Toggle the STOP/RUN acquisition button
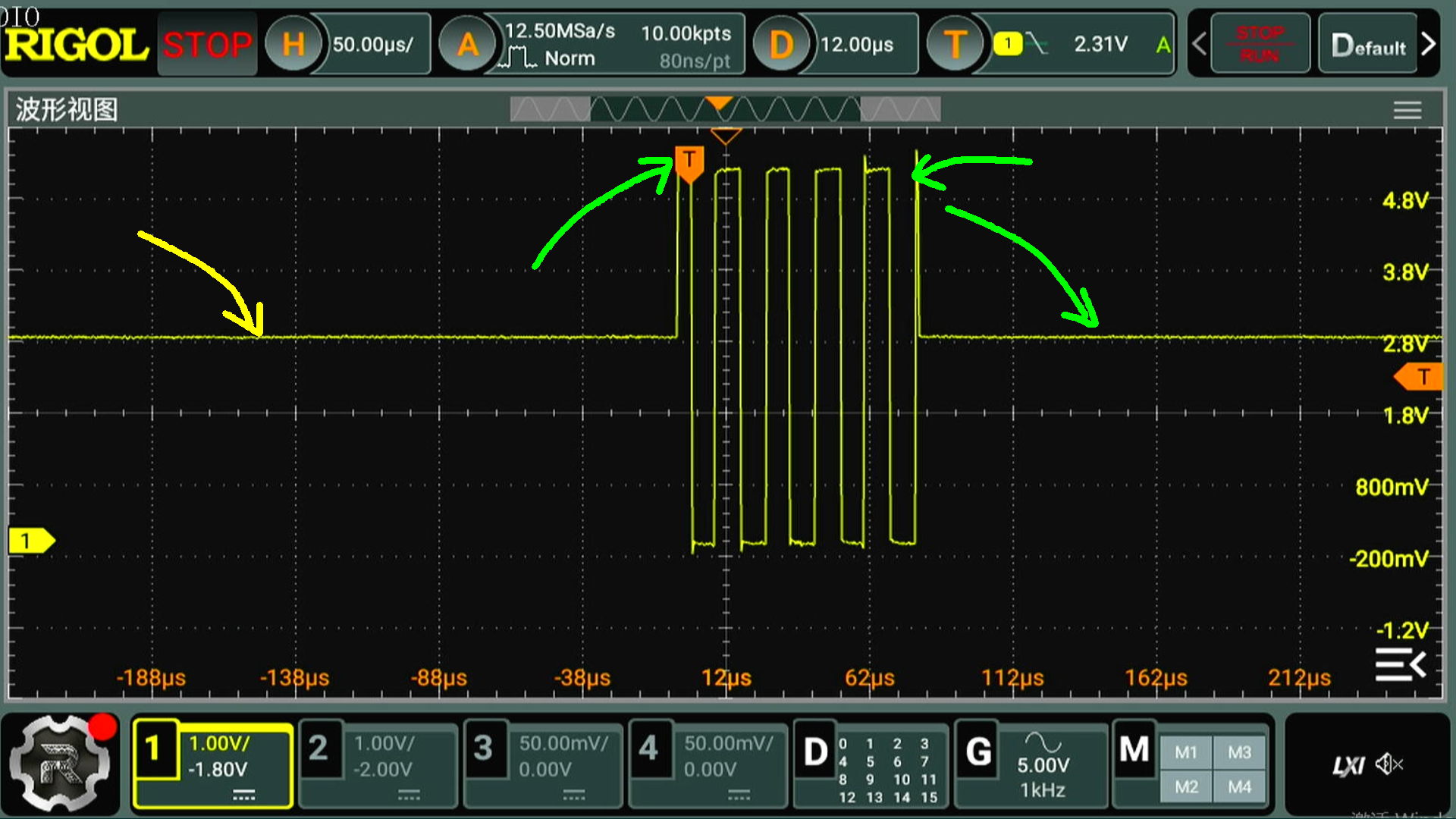The height and width of the screenshot is (819, 1456). pyautogui.click(x=1260, y=45)
